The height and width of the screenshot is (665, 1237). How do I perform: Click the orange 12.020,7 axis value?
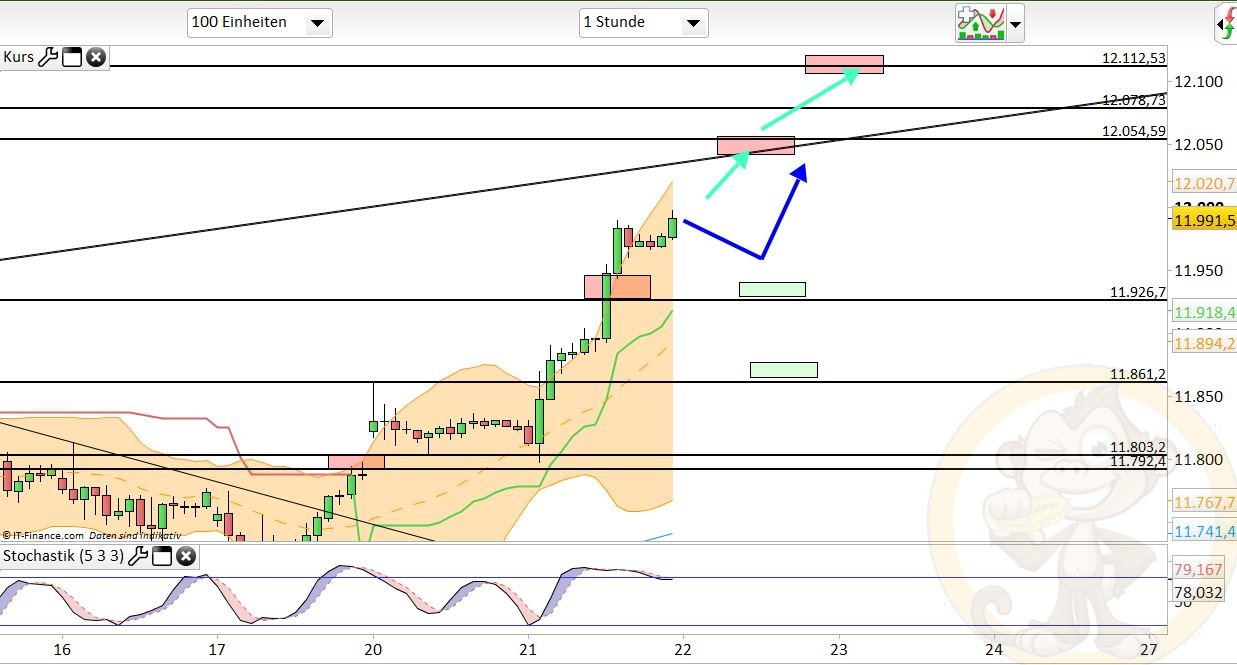click(1204, 183)
